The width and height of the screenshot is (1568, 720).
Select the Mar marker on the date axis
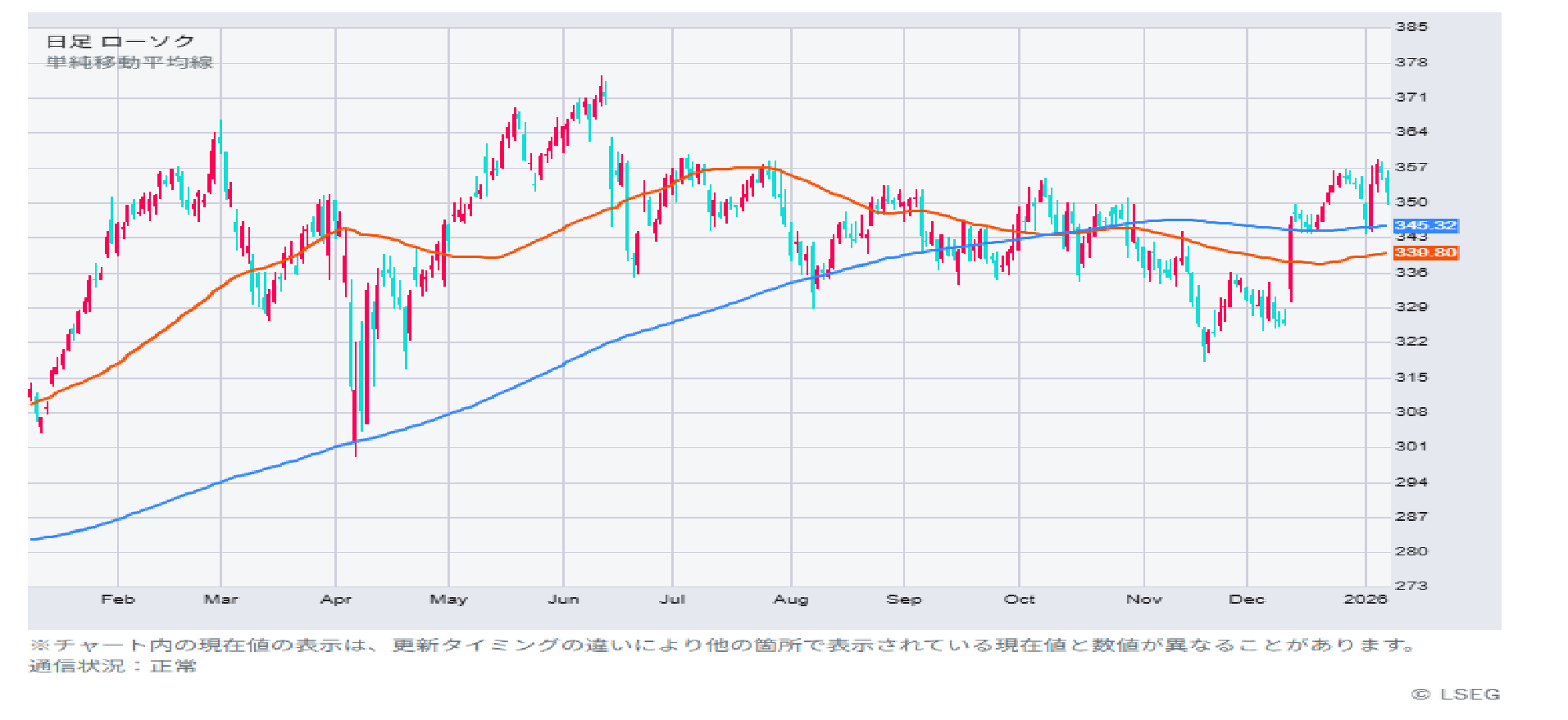point(220,600)
